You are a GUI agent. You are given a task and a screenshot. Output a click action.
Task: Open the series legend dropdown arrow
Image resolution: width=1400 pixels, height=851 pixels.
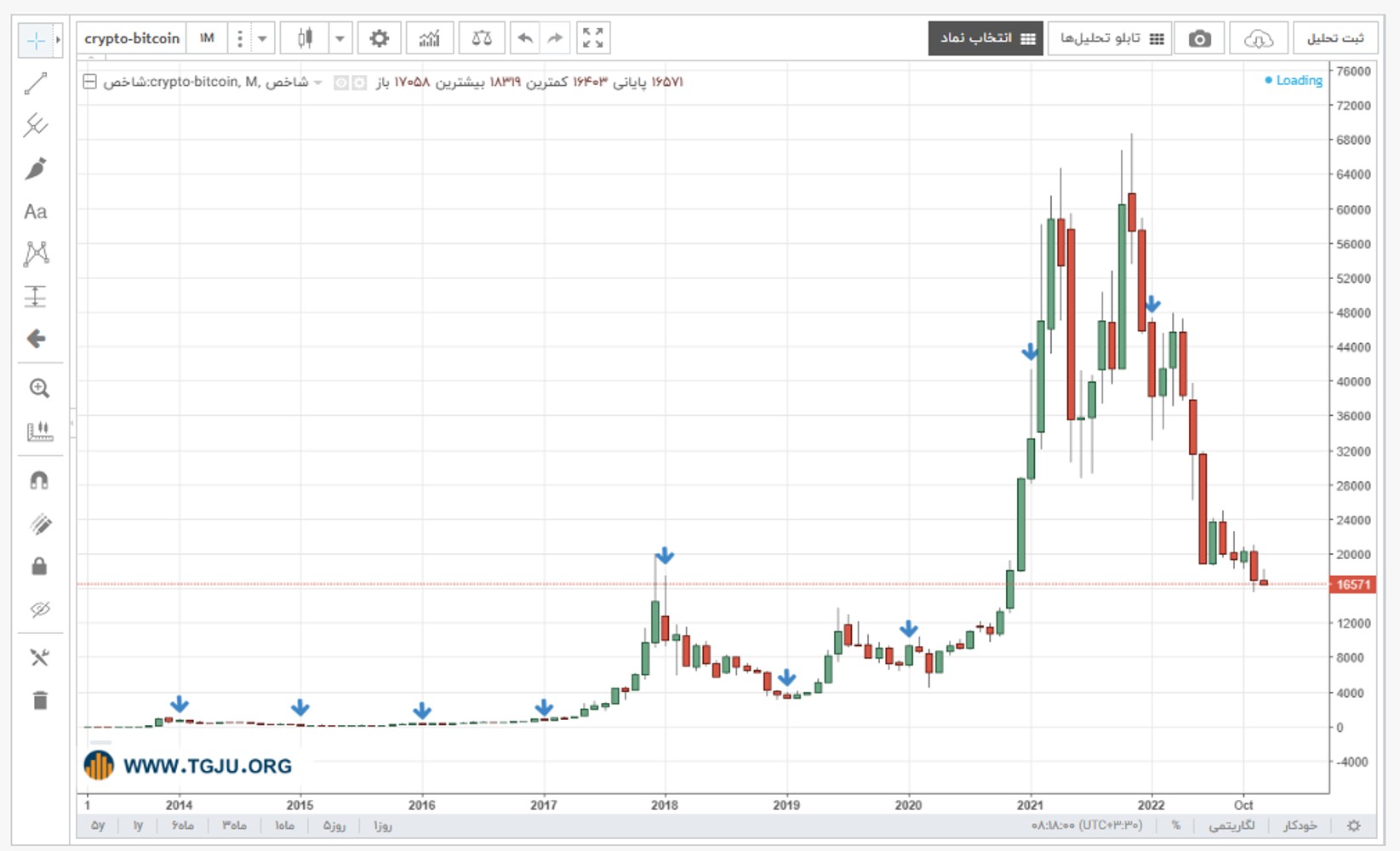coord(318,83)
